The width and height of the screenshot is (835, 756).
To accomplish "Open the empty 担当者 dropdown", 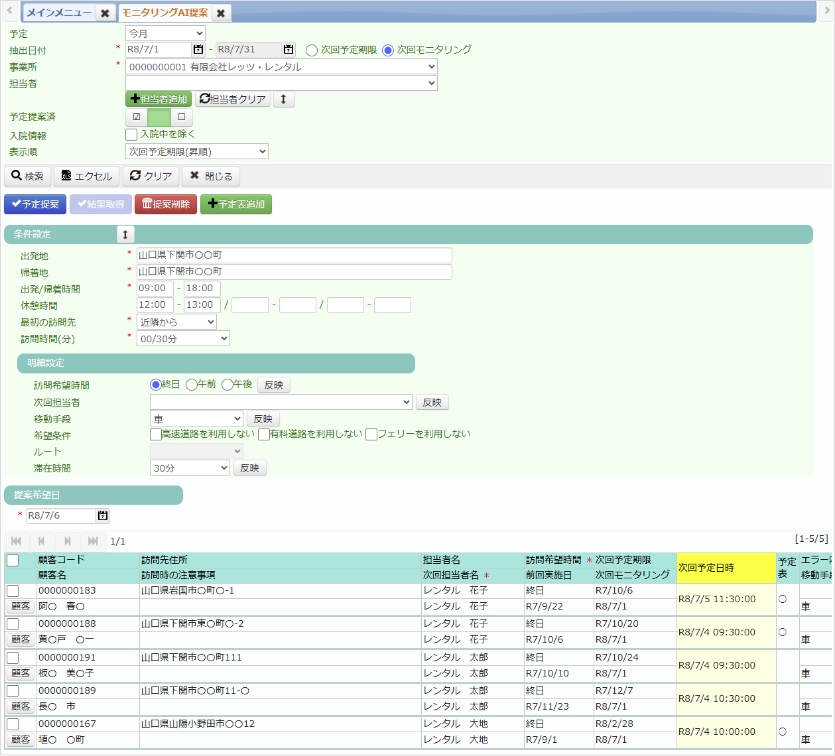I will [281, 83].
